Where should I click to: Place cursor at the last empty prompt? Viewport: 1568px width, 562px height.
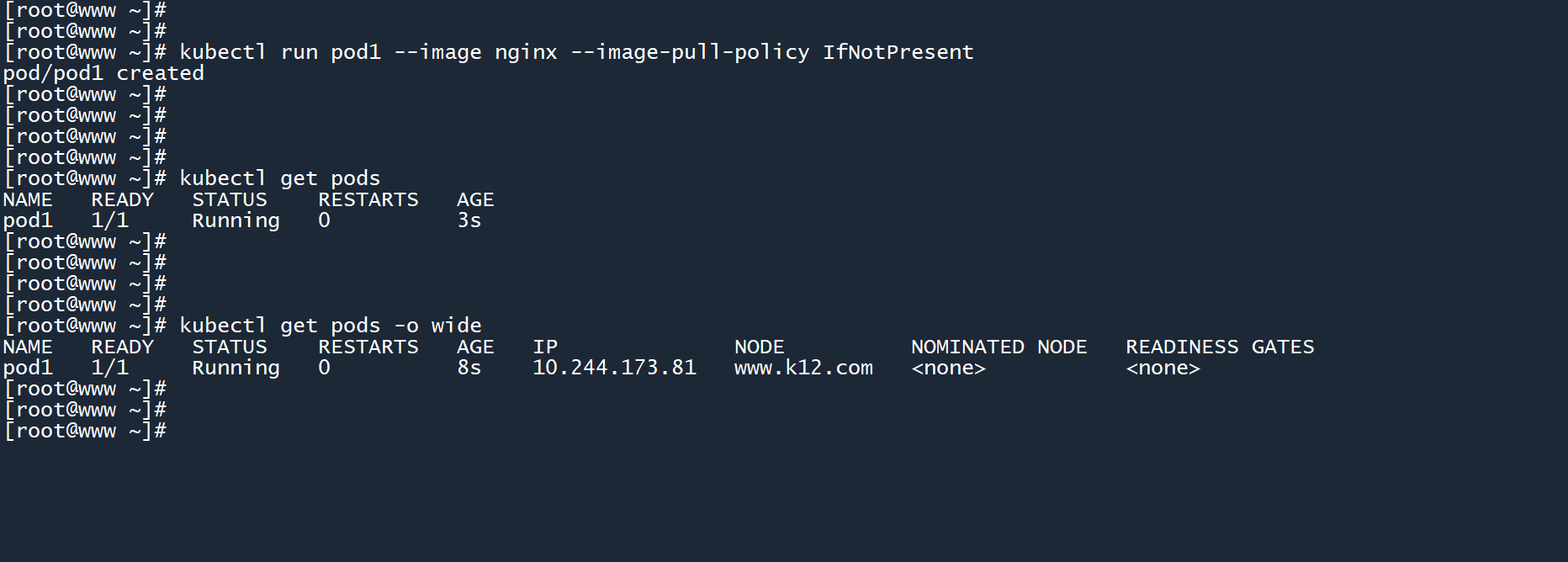coord(175,431)
